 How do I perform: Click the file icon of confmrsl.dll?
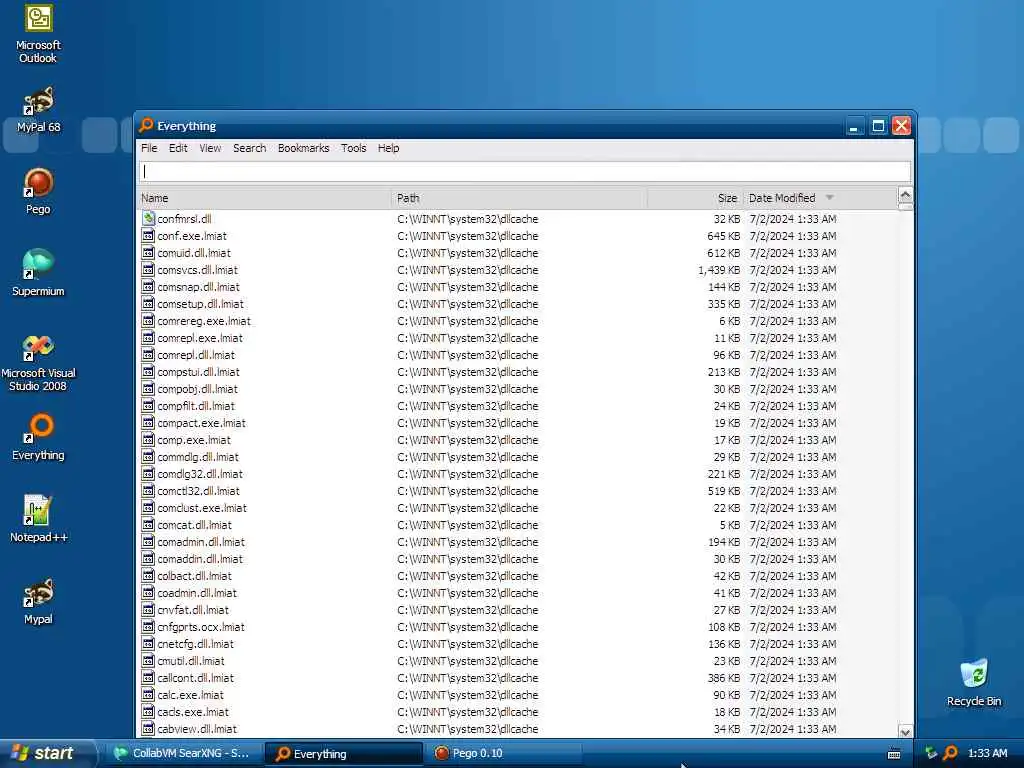click(148, 219)
